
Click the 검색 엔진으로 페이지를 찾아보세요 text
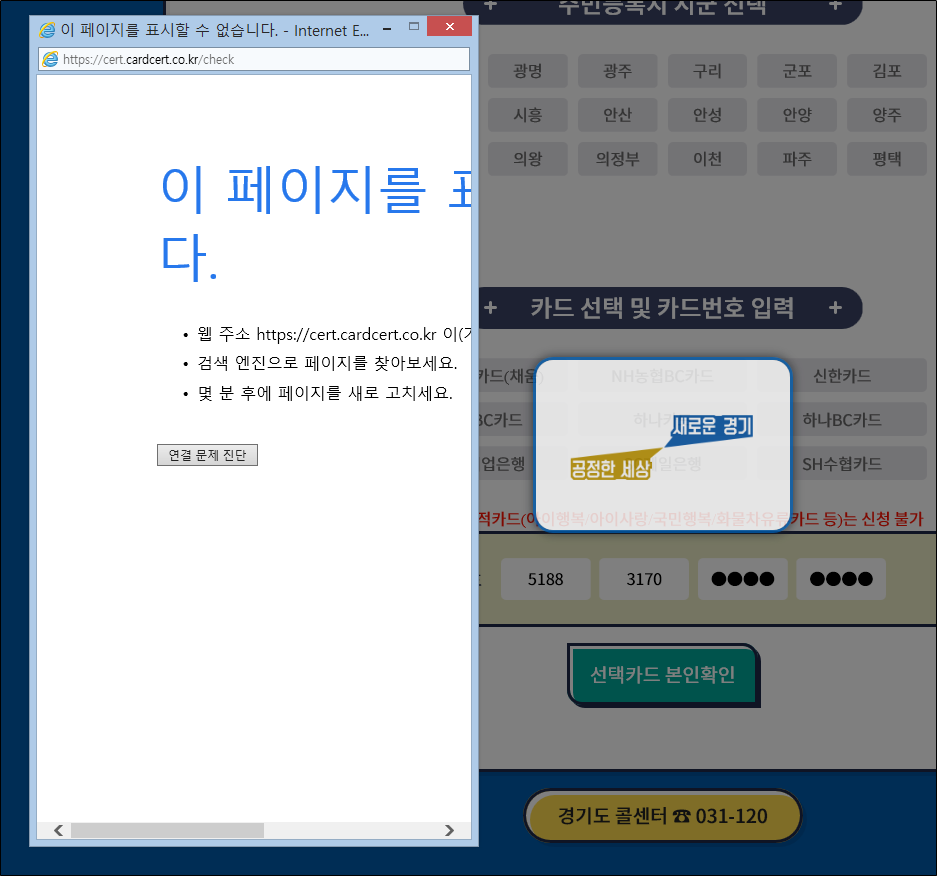click(327, 363)
